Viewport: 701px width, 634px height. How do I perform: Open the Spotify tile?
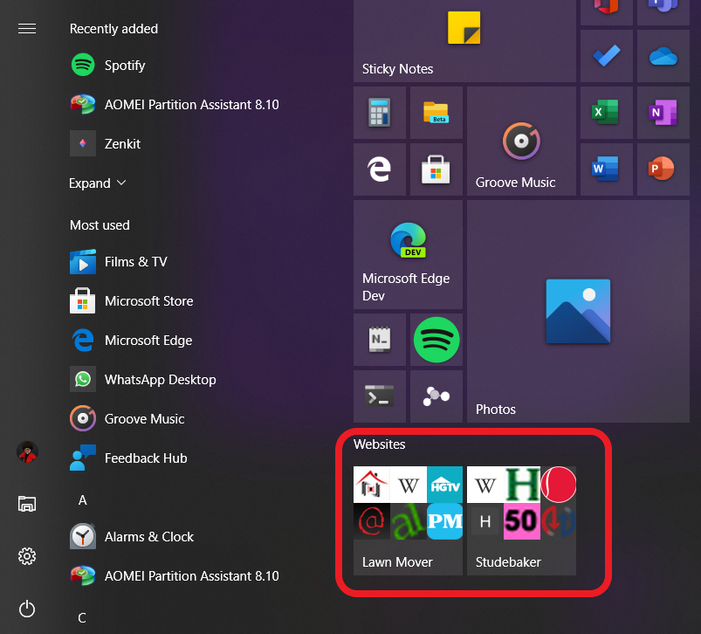[x=436, y=340]
